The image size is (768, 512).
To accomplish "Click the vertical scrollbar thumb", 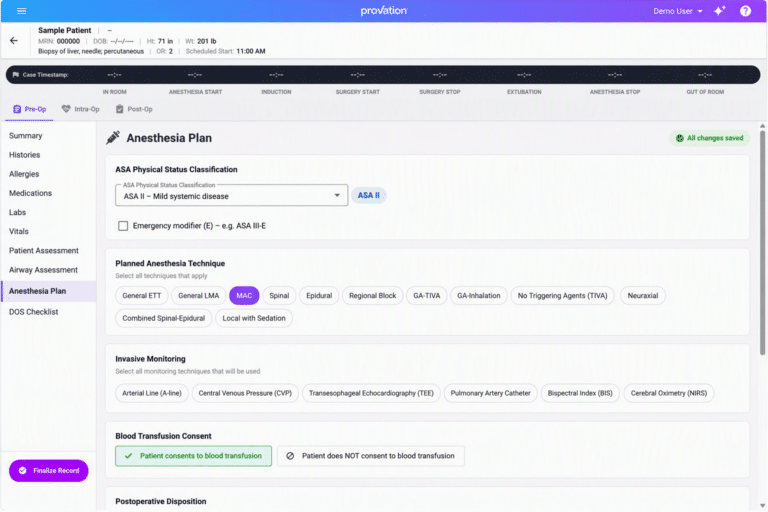I will 763,243.
